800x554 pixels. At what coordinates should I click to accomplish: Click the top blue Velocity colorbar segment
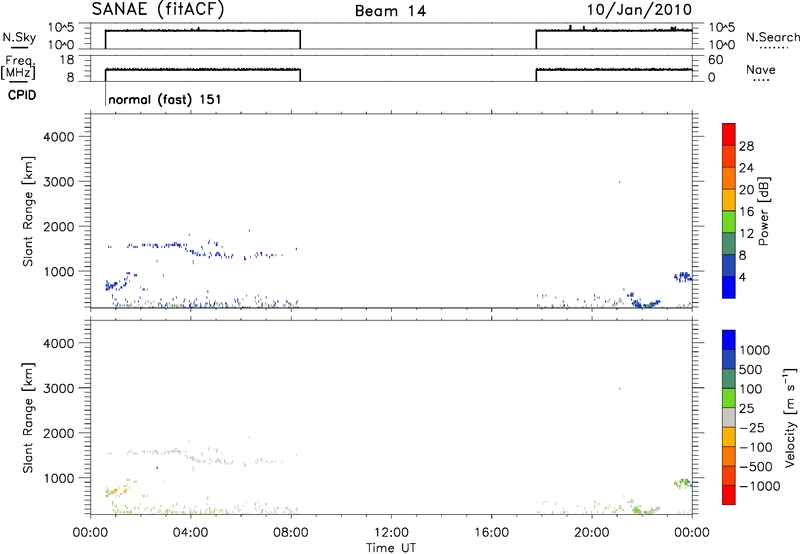(729, 340)
